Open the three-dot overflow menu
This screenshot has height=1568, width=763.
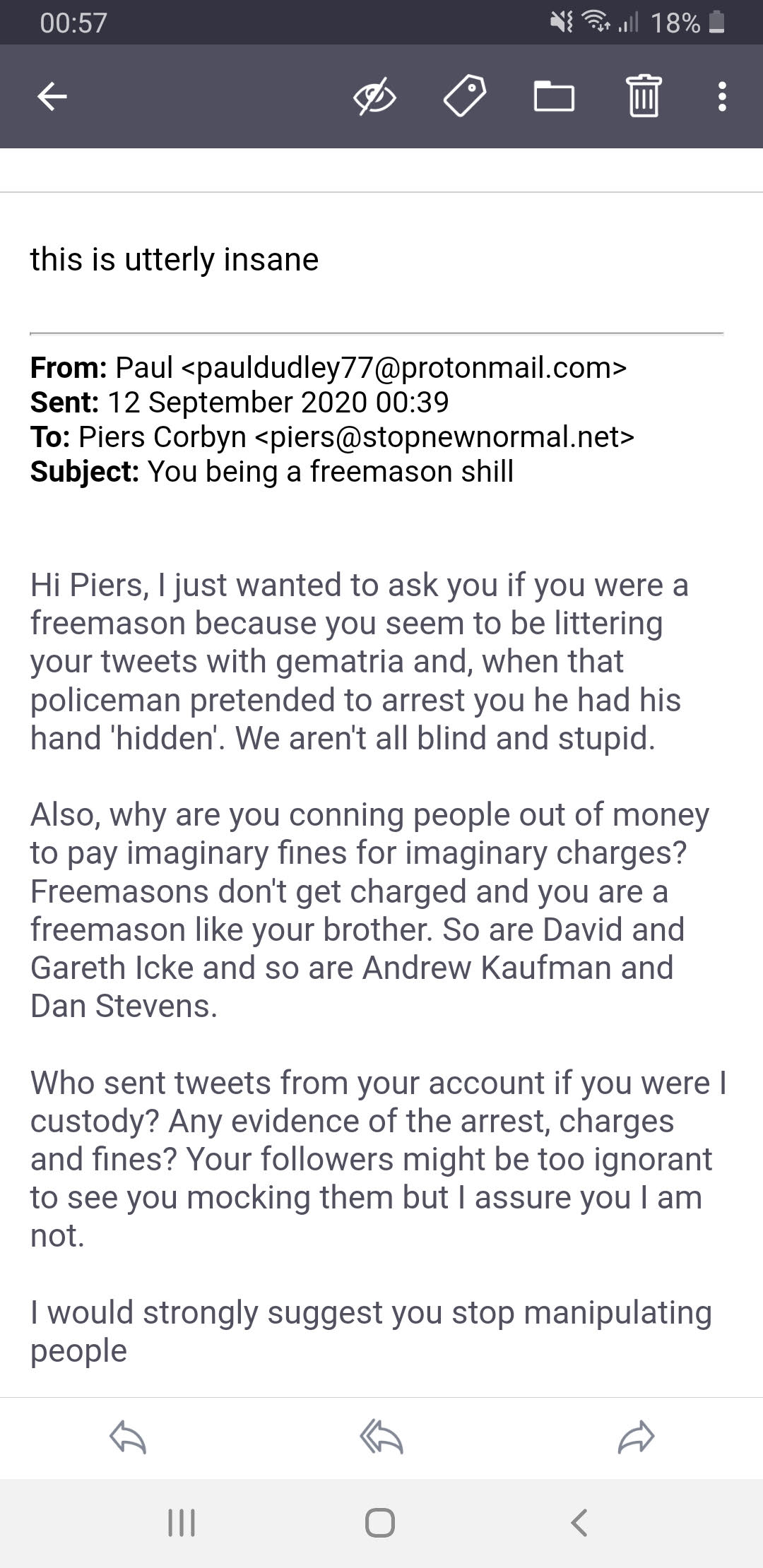(x=721, y=96)
